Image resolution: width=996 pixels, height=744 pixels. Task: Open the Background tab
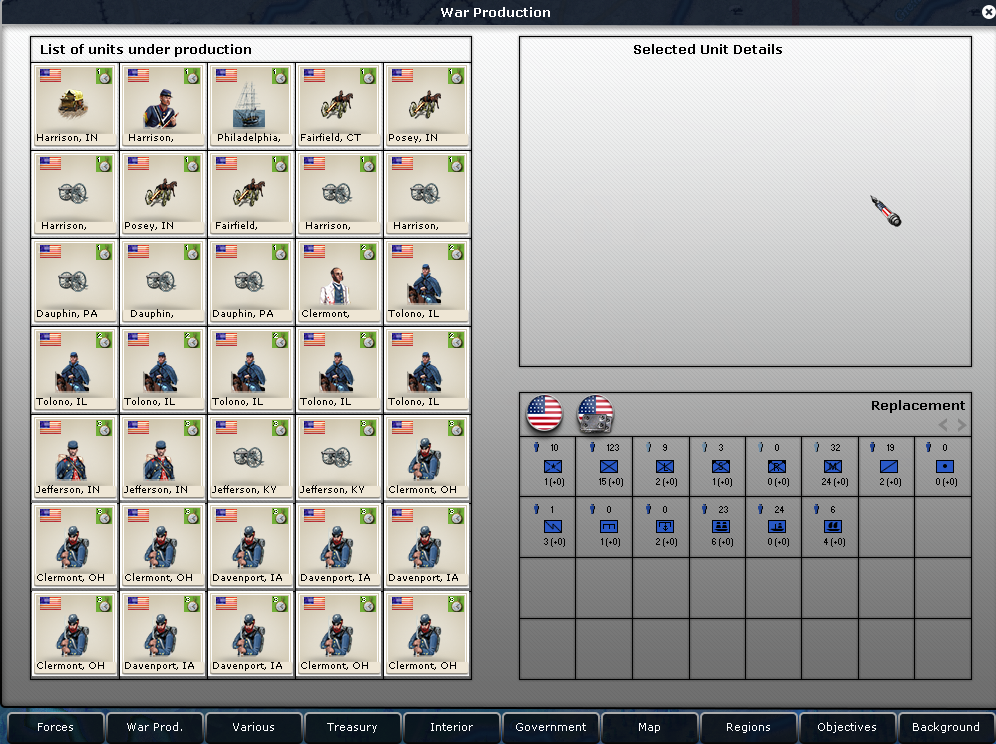(x=945, y=727)
